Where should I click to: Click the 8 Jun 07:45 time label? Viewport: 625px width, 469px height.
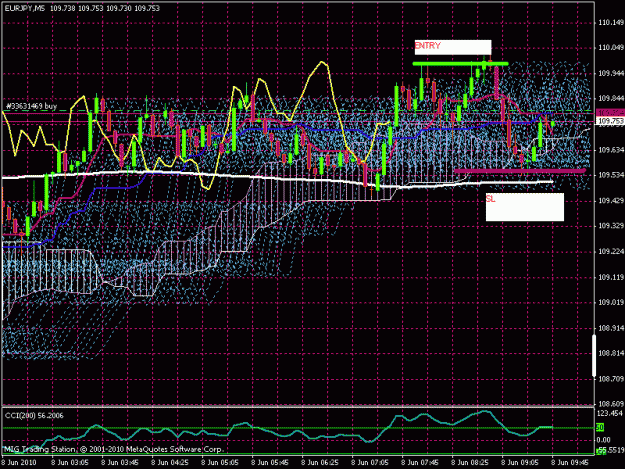point(420,463)
